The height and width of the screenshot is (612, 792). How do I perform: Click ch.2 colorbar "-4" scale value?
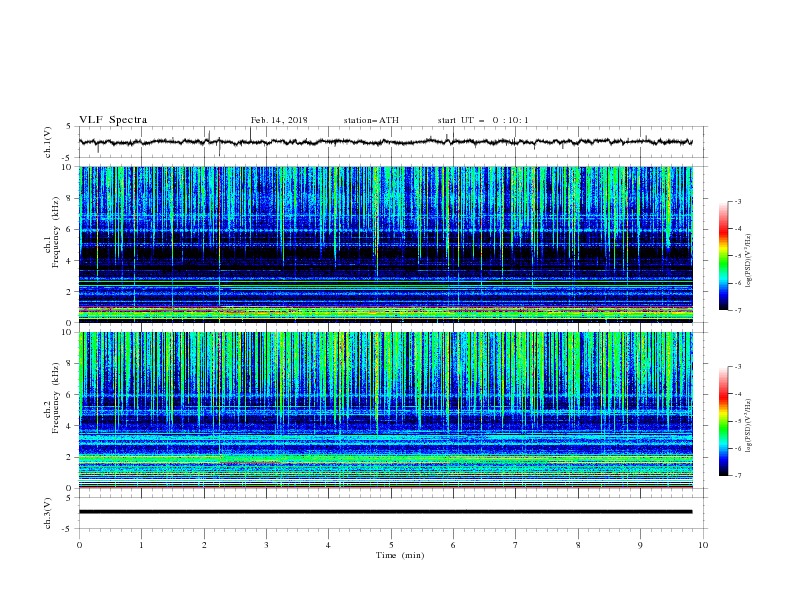[x=738, y=394]
